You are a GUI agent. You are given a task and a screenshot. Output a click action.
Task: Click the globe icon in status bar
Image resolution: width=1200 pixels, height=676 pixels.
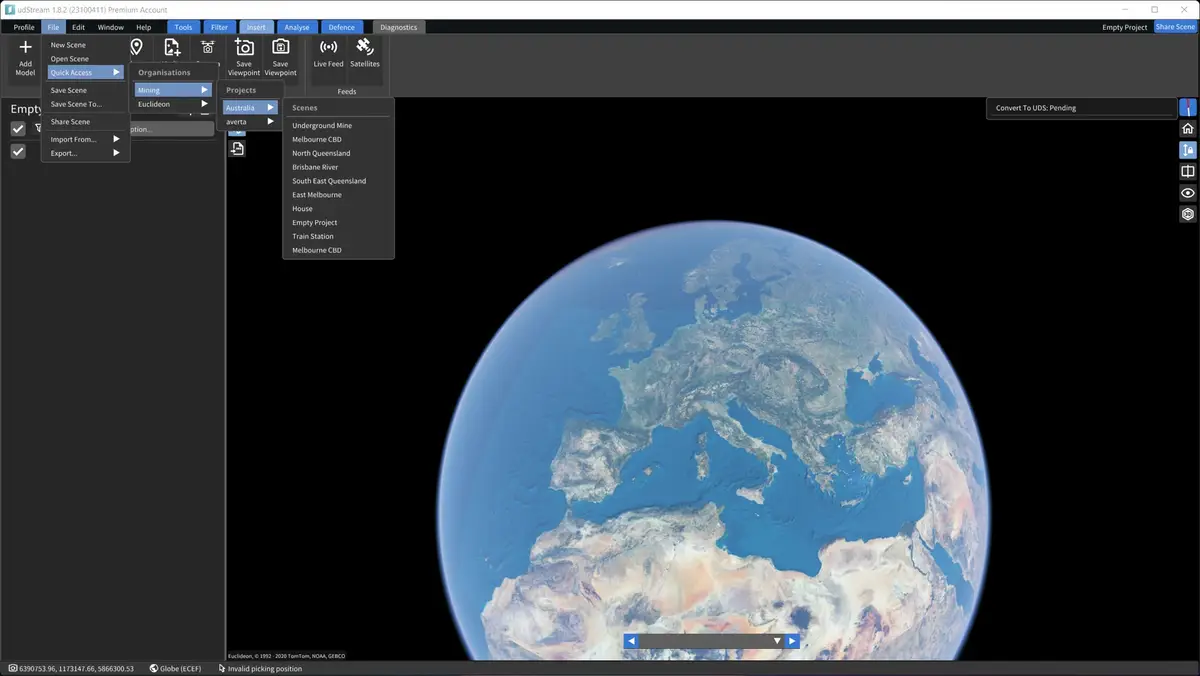(154, 668)
